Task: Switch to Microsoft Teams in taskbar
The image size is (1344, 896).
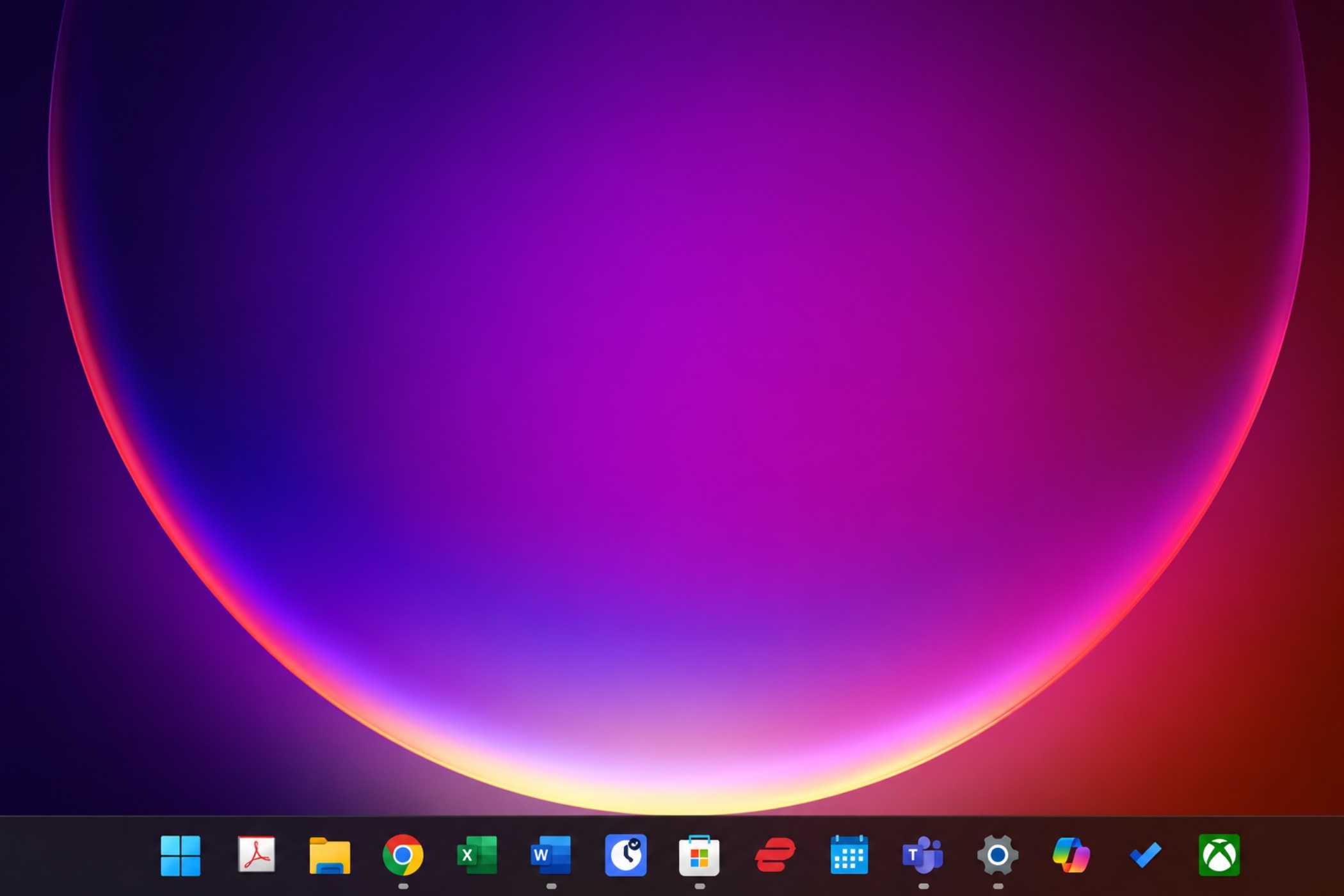Action: pos(923,855)
